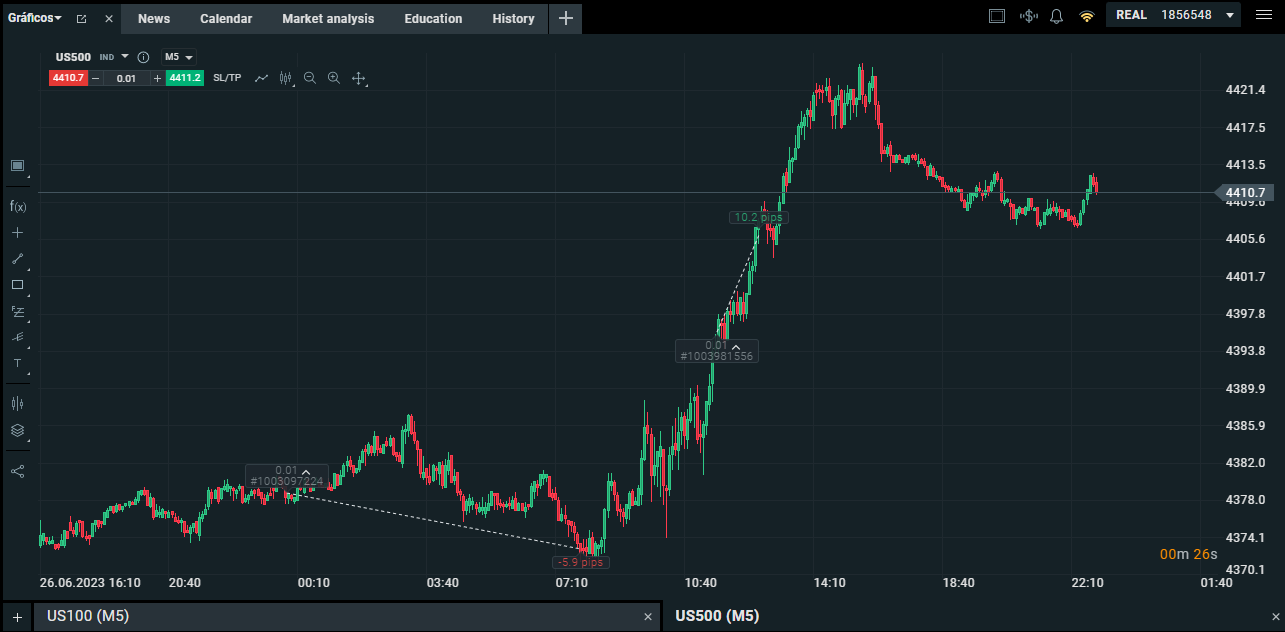This screenshot has height=632, width=1285.
Task: Select the Fibonacci retracement tool
Action: [17, 311]
